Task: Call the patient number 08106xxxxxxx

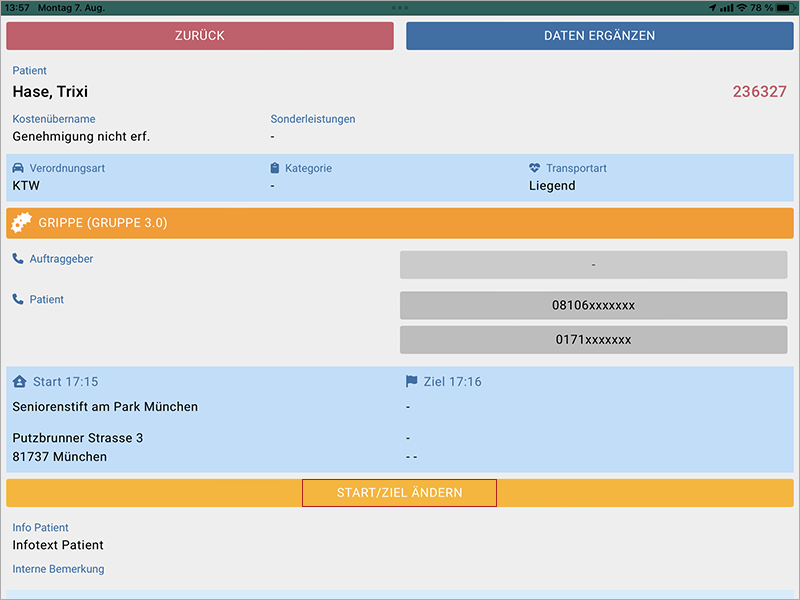Action: 593,305
